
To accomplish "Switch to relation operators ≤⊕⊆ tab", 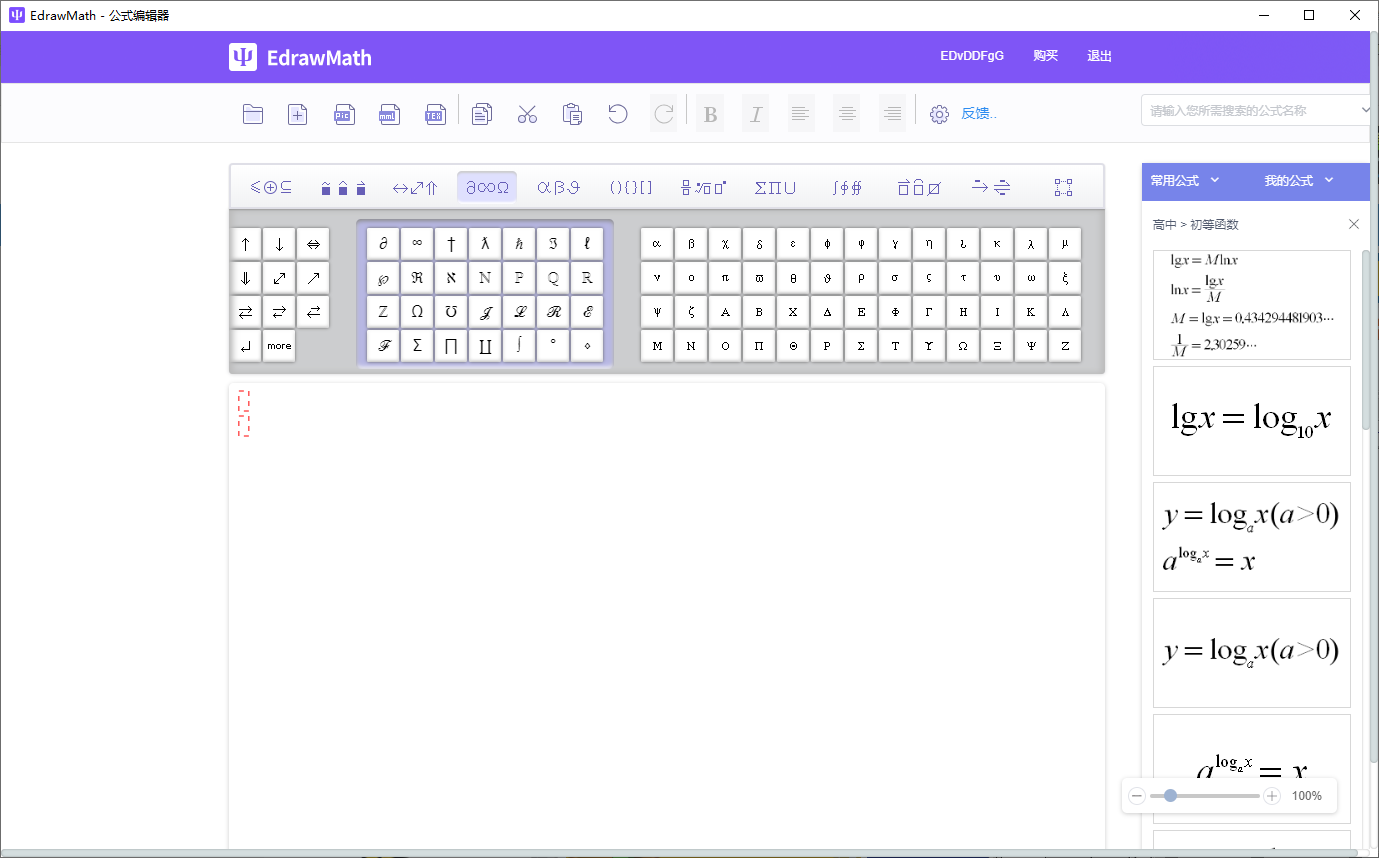I will (x=271, y=187).
